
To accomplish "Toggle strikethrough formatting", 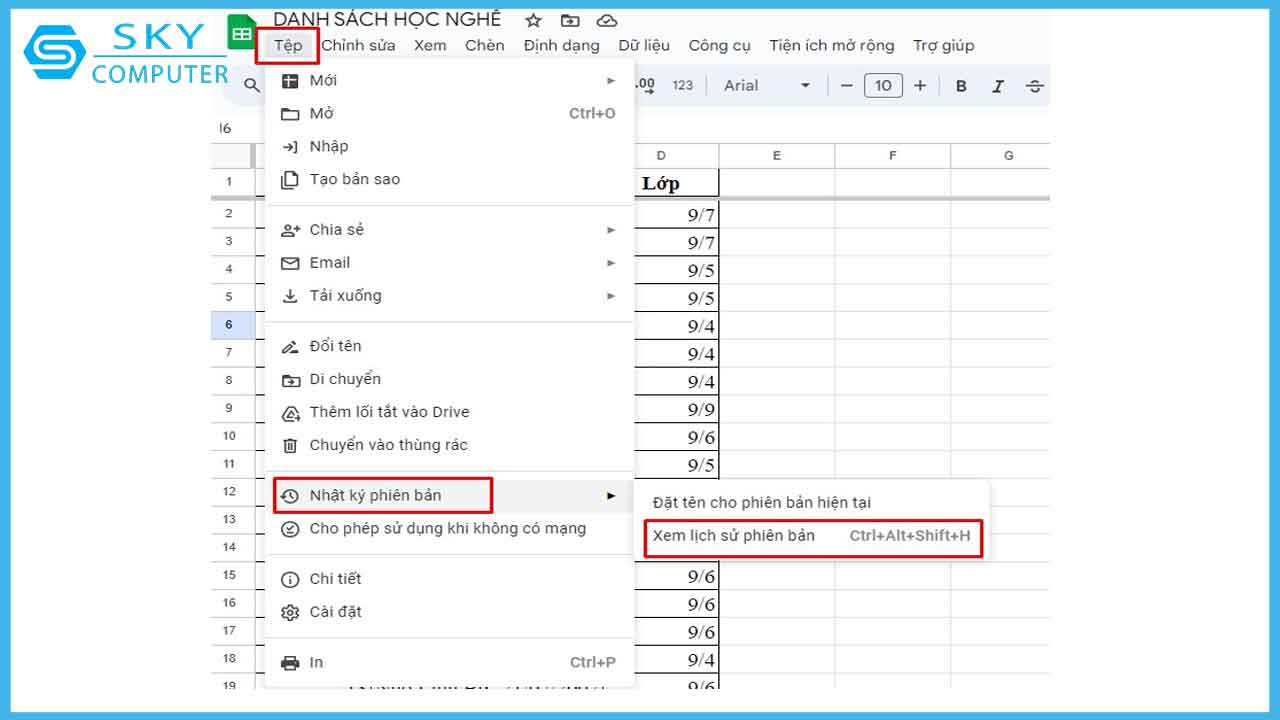I will pyautogui.click(x=1035, y=86).
